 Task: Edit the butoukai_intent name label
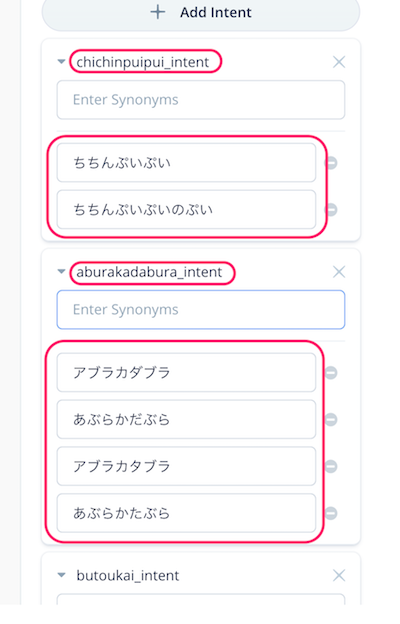pos(128,575)
